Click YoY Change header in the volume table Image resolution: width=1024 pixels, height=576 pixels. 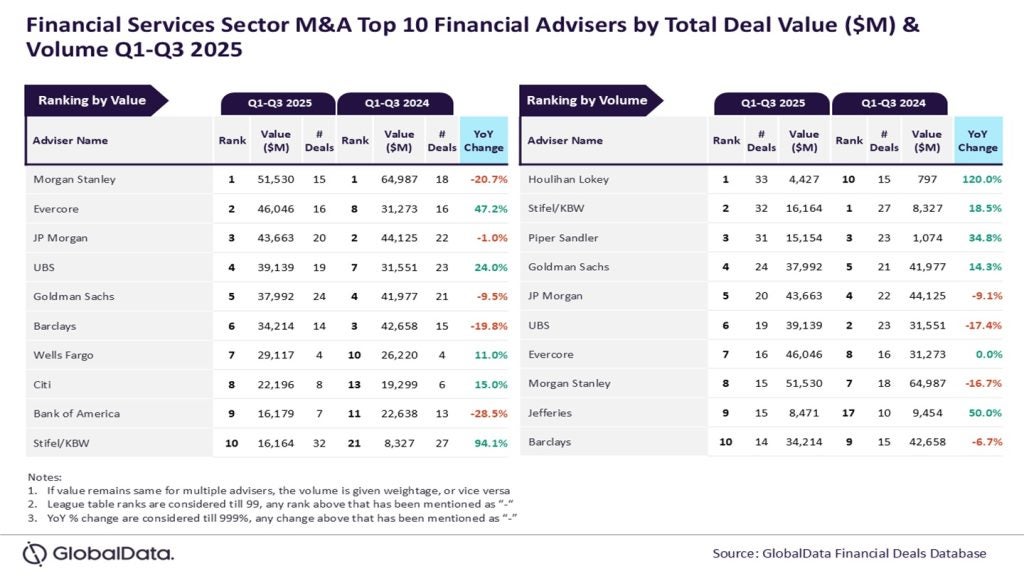(977, 140)
